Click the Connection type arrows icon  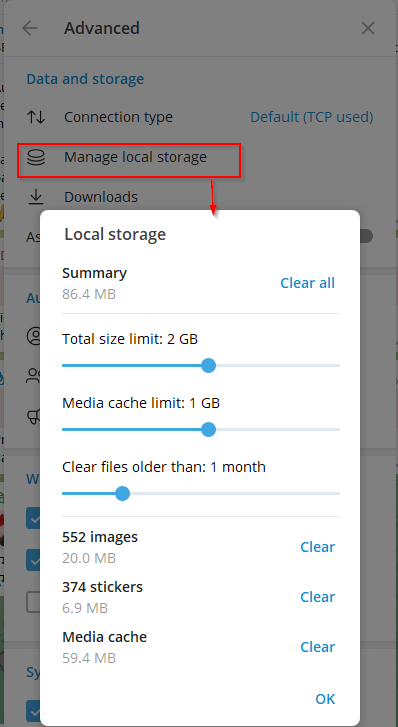[x=36, y=117]
